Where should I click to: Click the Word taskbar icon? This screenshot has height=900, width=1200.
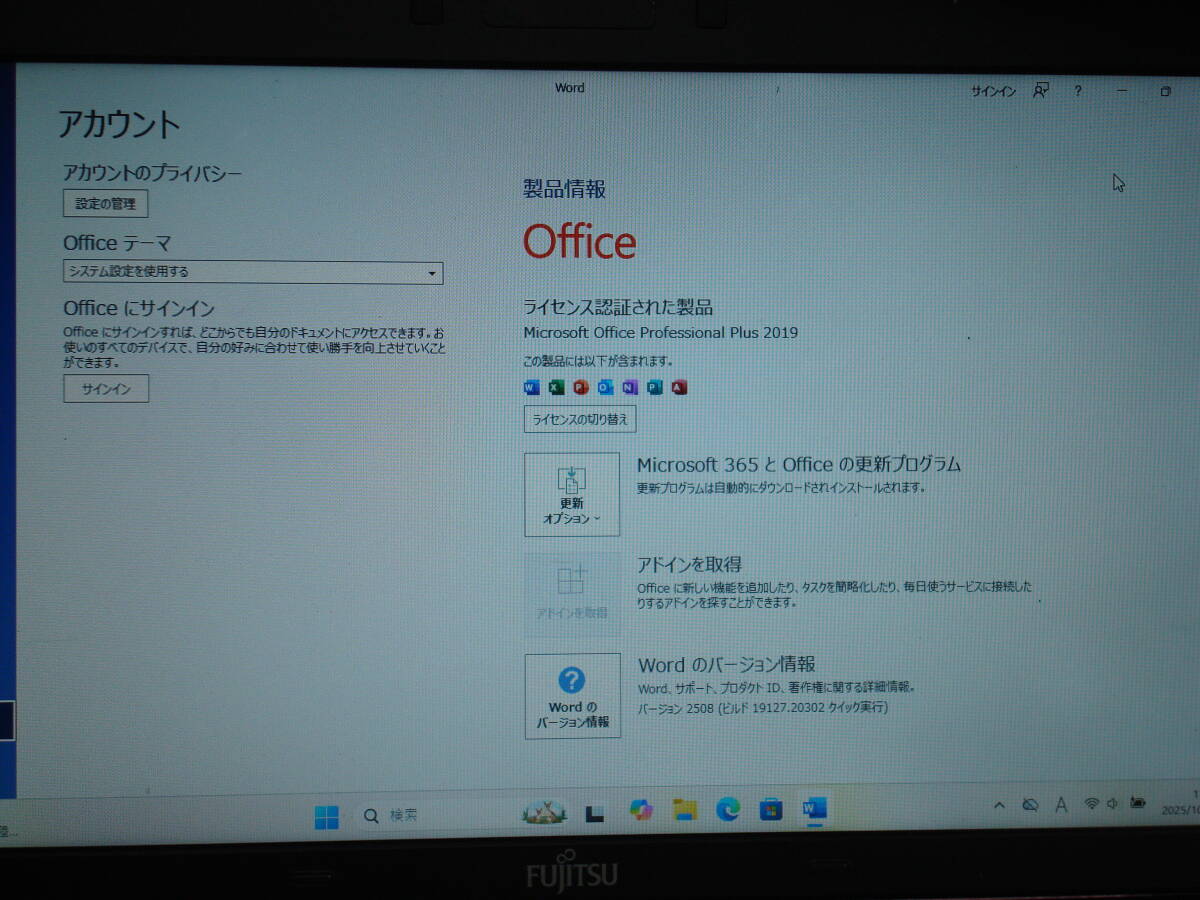815,808
